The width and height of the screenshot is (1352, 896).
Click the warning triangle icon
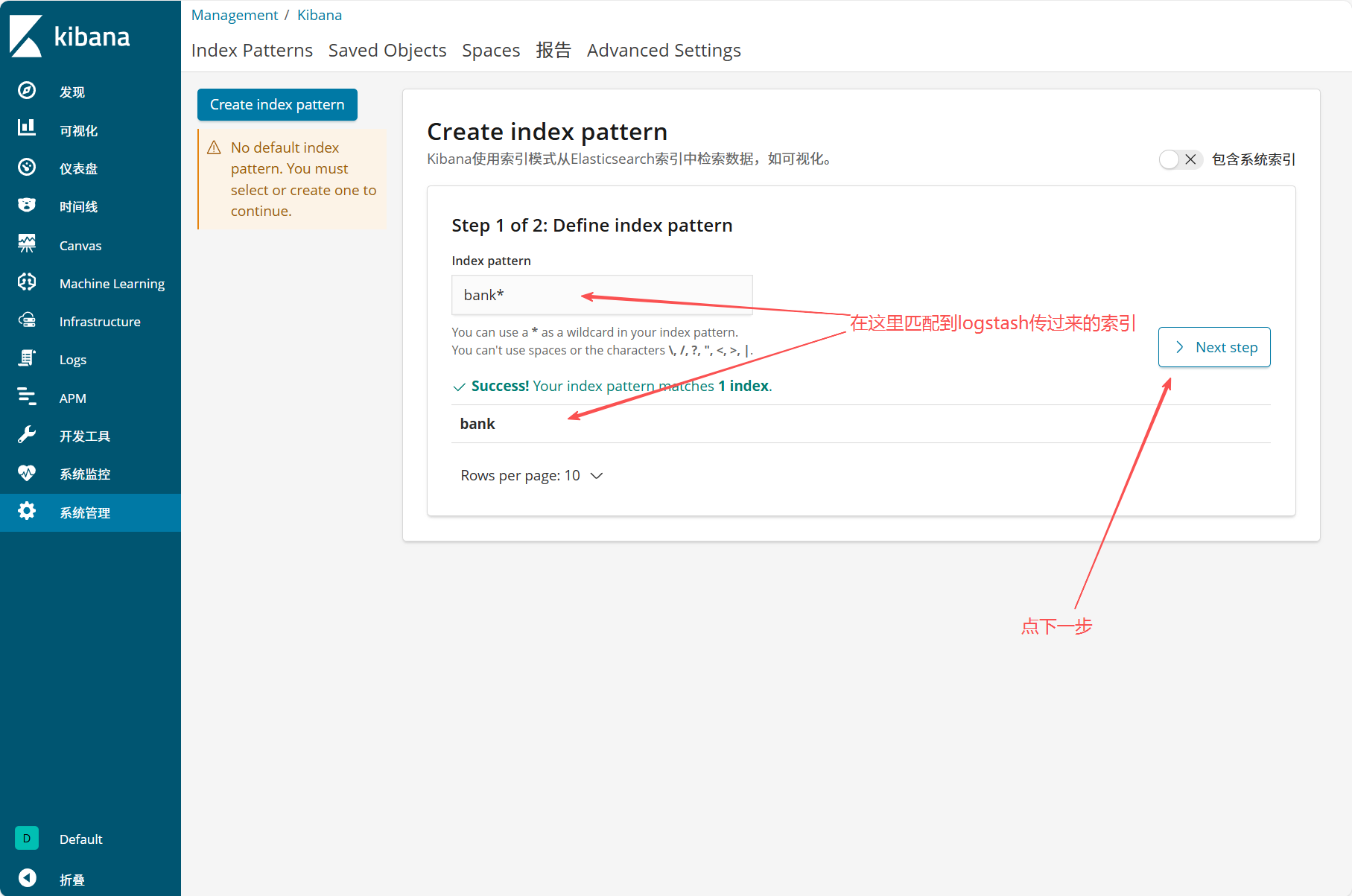(215, 147)
